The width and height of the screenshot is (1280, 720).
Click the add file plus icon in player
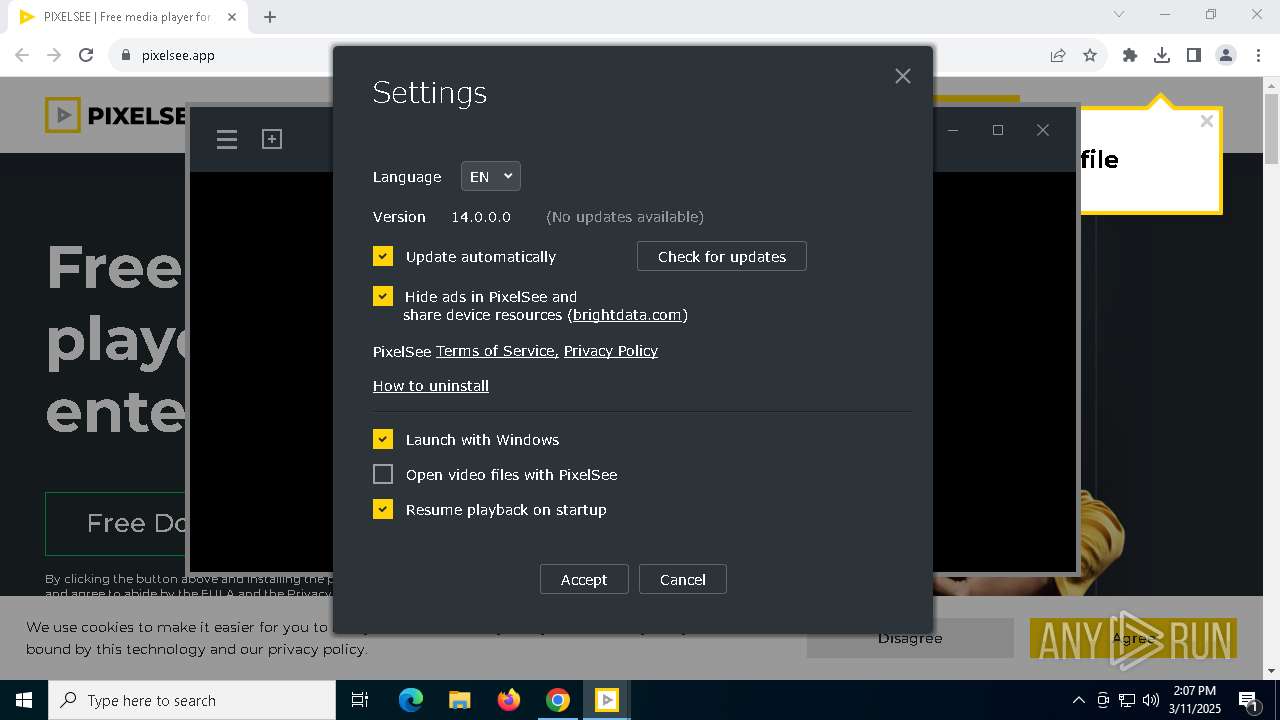coord(272,139)
